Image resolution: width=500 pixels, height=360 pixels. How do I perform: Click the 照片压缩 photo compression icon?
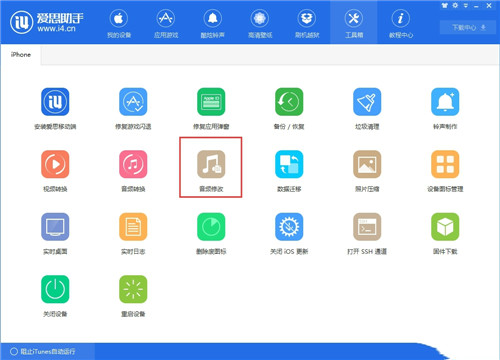[367, 164]
